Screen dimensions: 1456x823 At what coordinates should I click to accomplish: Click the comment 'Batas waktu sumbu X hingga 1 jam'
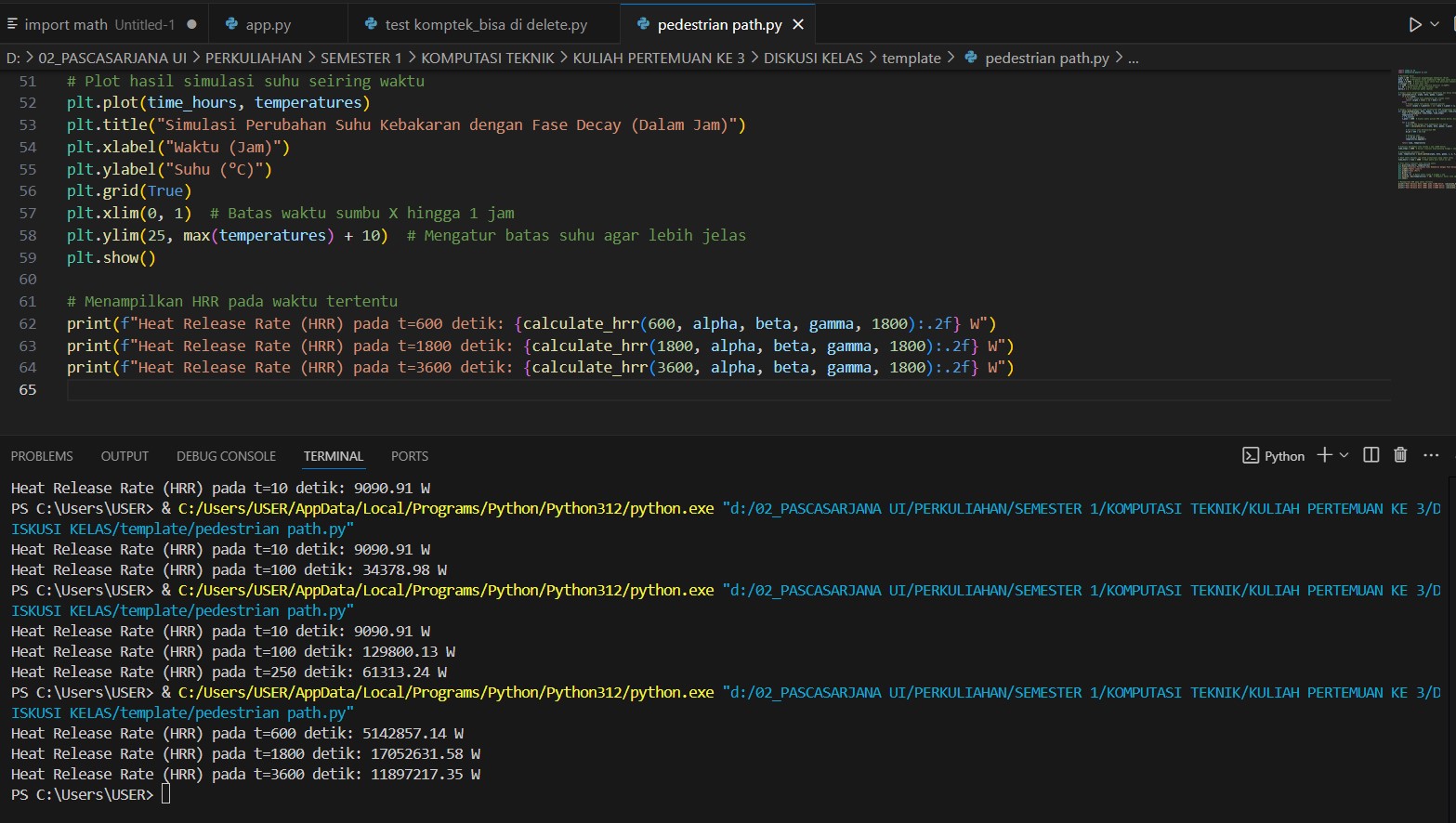362,214
